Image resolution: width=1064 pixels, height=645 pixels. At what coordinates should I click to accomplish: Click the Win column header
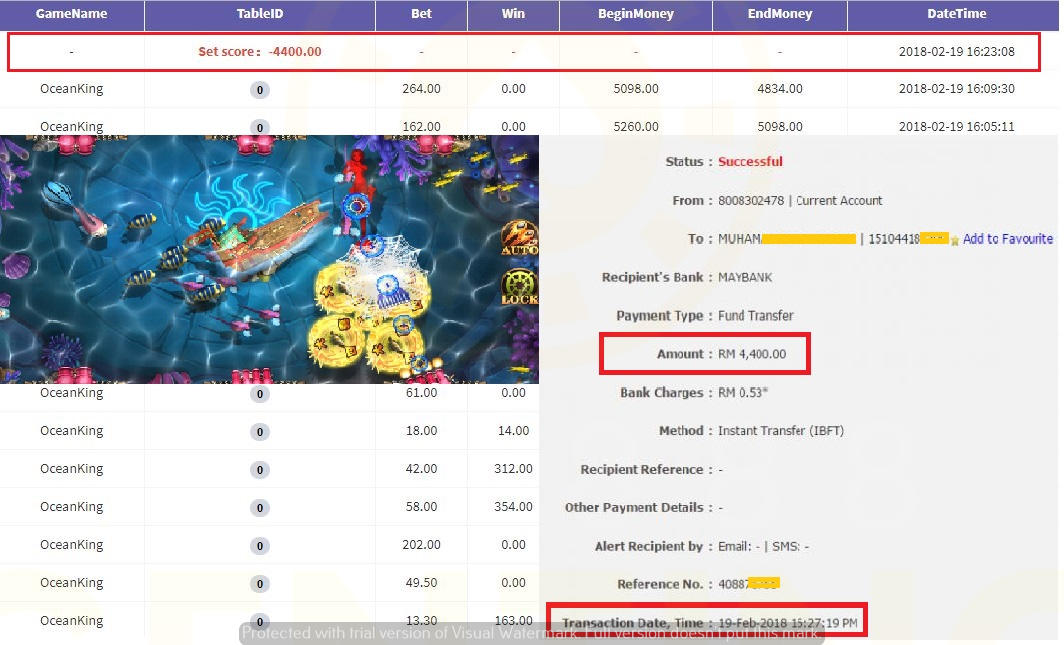click(513, 15)
